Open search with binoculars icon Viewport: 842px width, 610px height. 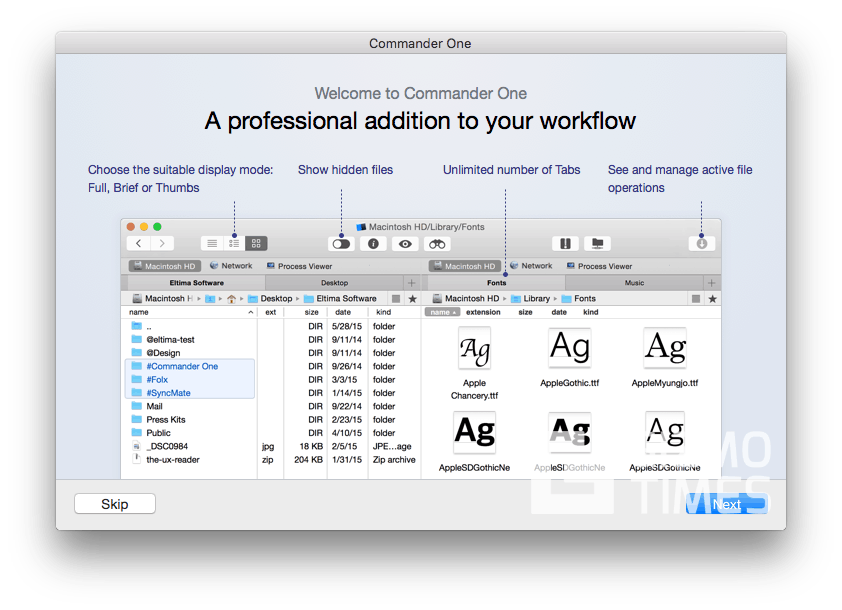tap(437, 244)
